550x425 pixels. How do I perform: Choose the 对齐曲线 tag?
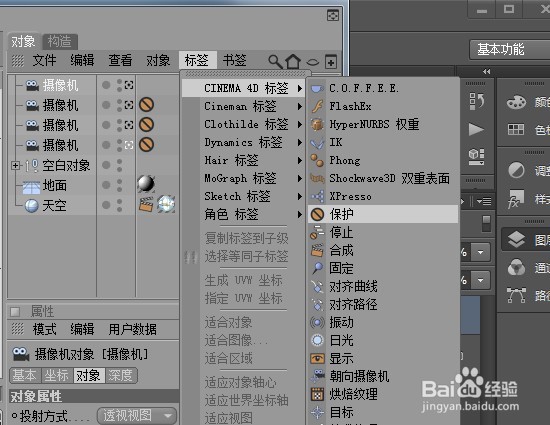383,286
